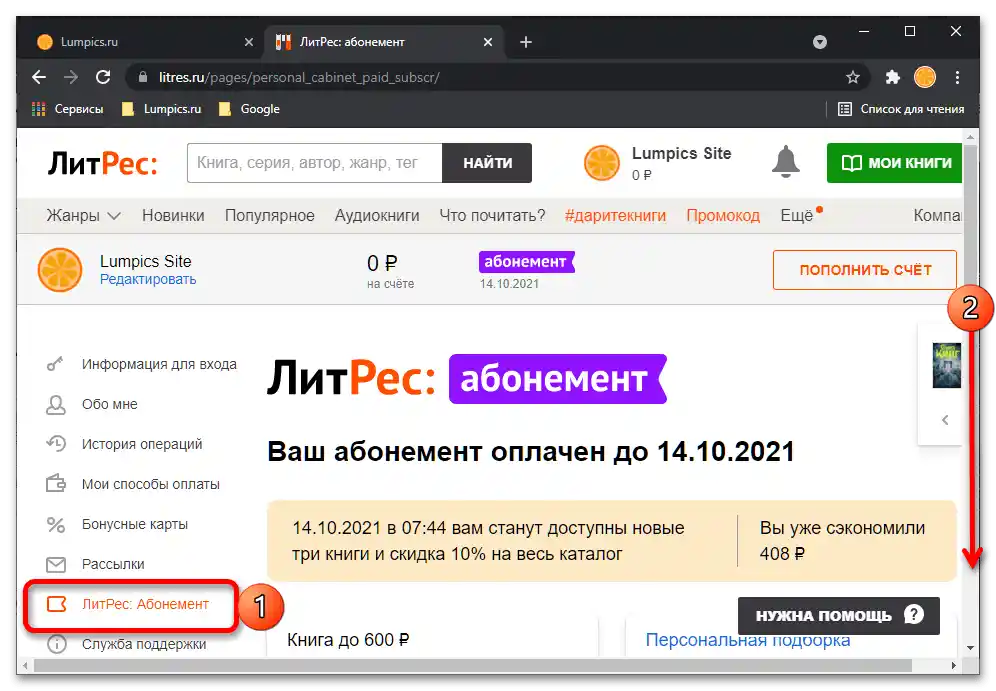Expand the Жанры dropdown menu
Image resolution: width=996 pixels, height=691 pixels.
point(83,216)
